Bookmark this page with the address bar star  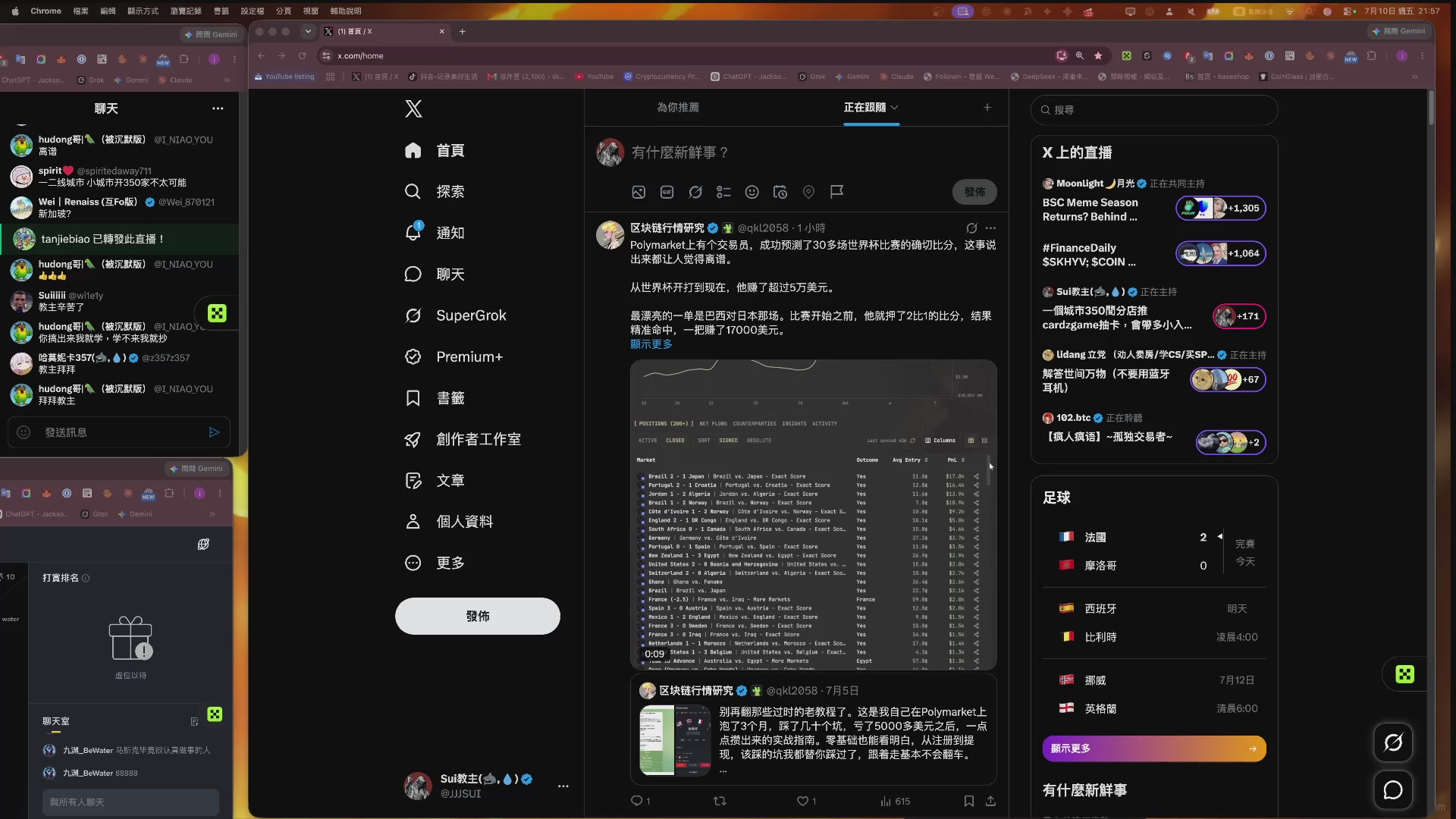click(1098, 55)
